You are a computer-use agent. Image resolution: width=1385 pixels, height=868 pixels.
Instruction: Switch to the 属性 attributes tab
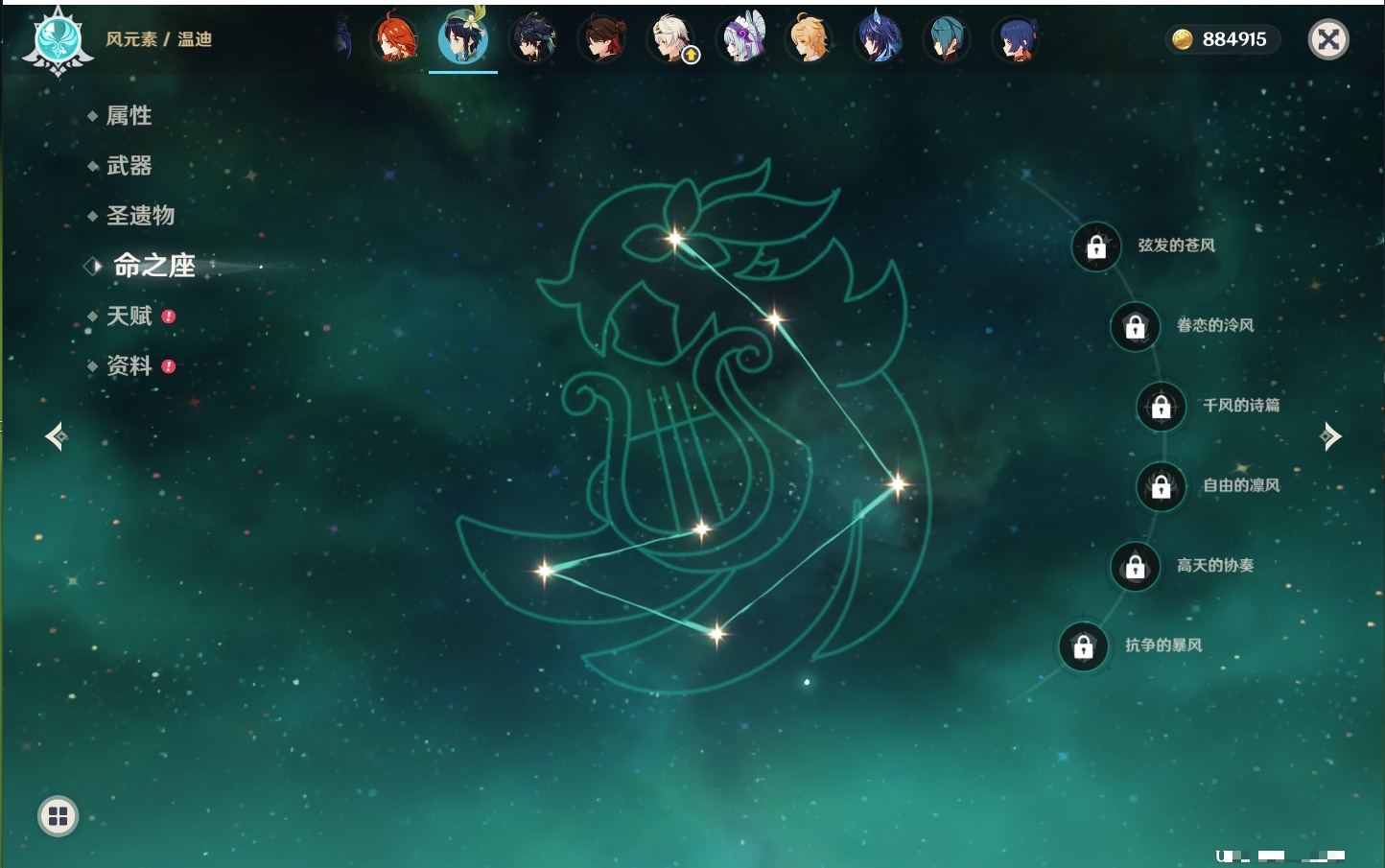pyautogui.click(x=129, y=116)
